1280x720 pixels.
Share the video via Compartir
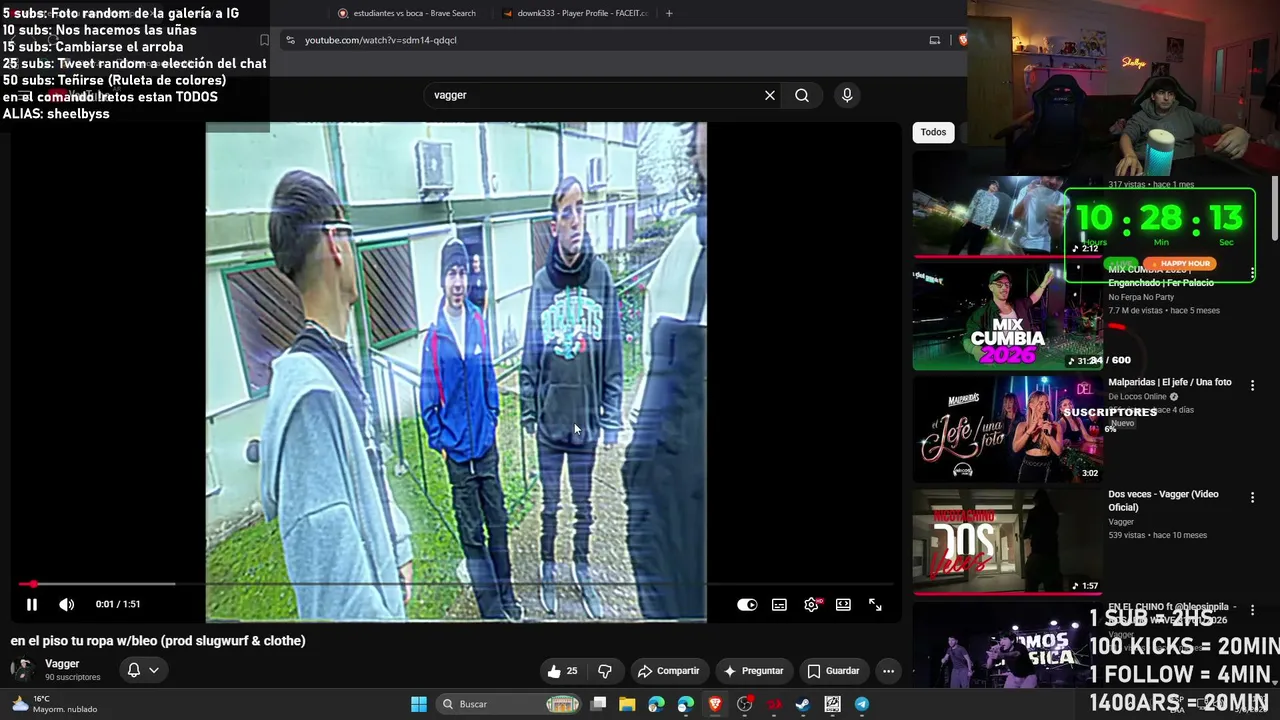(668, 671)
